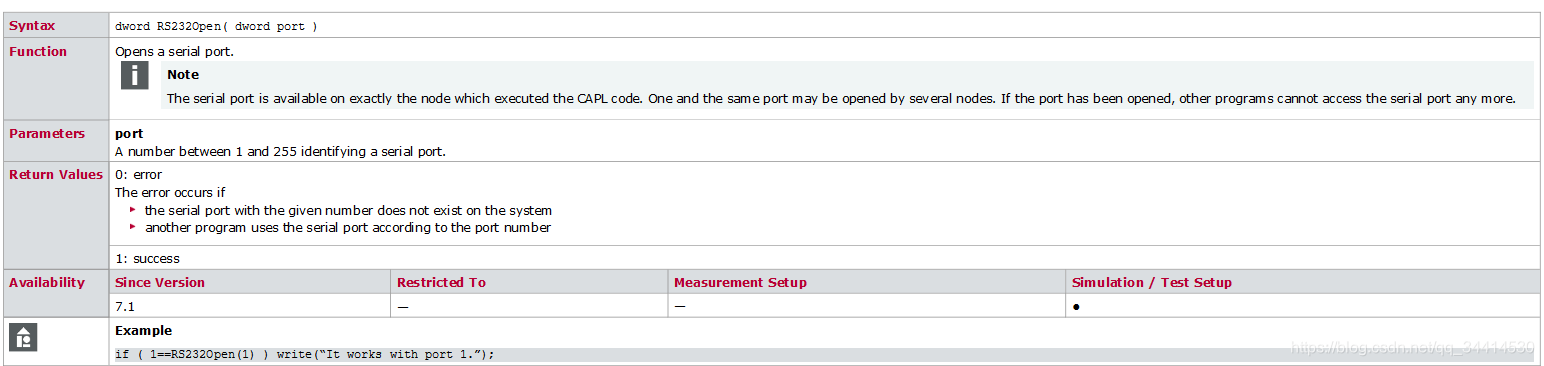Select the Availability row label

(47, 282)
